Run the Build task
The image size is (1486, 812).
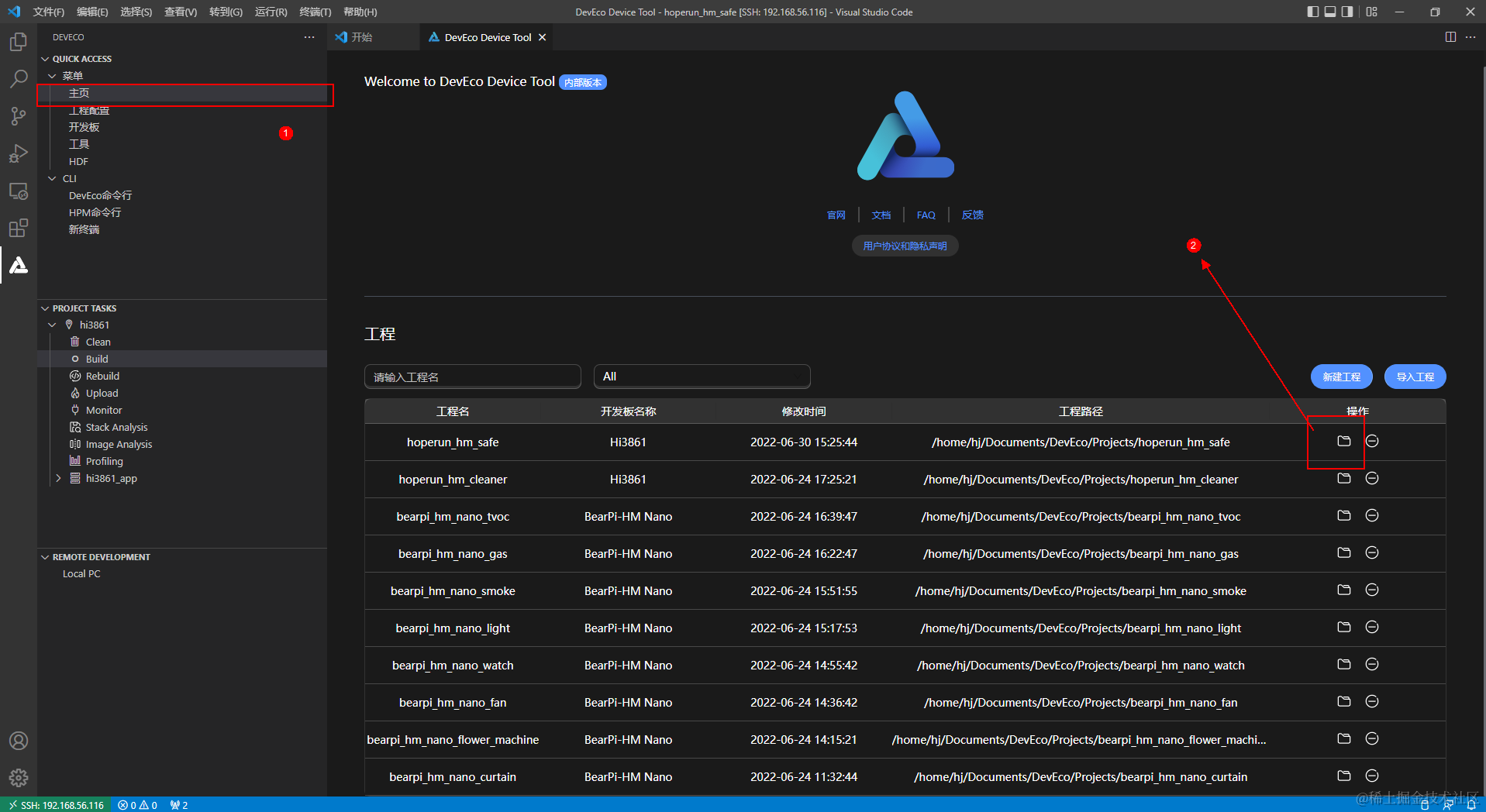pyautogui.click(x=97, y=360)
